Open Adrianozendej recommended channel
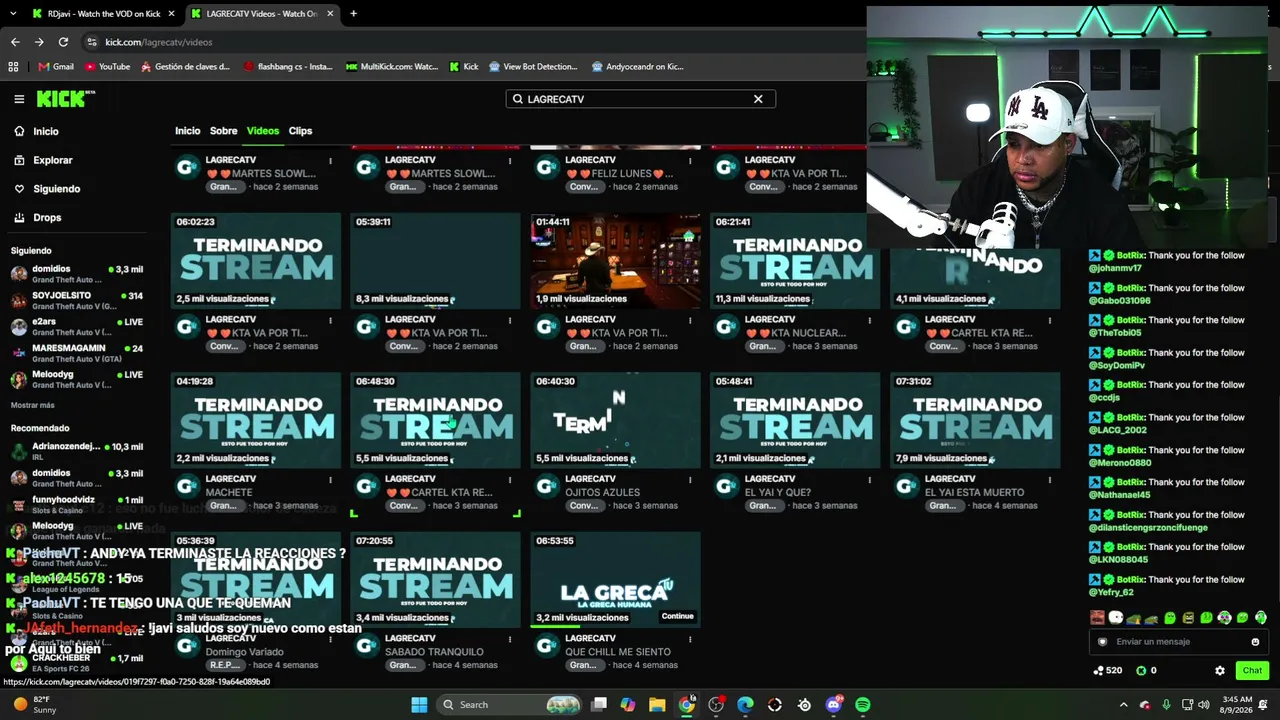This screenshot has width=1280, height=720. coord(77,451)
